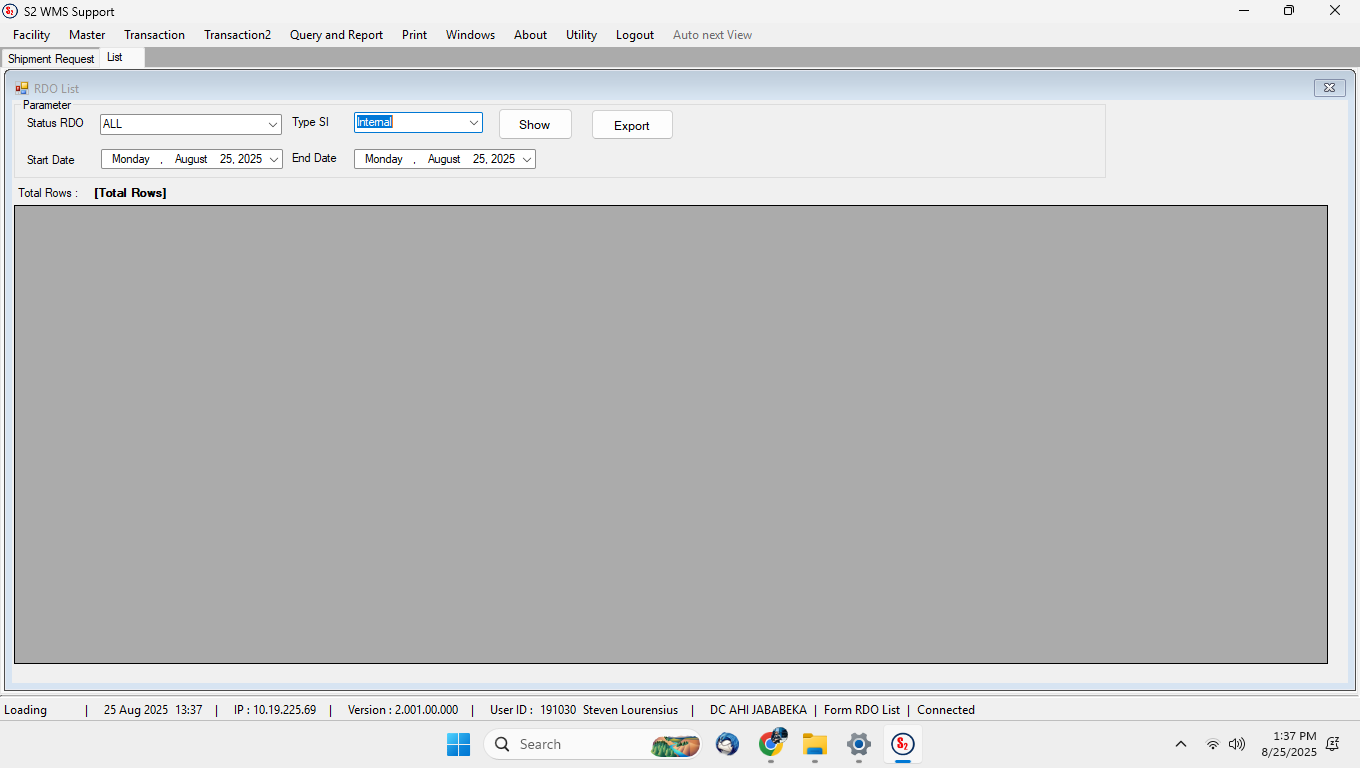Open the End Date calendar picker
Viewport: 1360px width, 768px height.
point(527,159)
